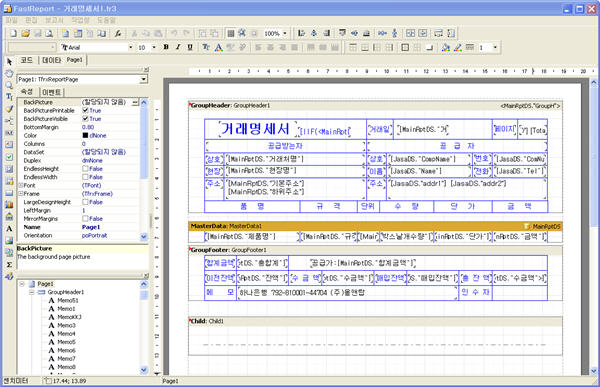Screen dimensions: 600x387
Task: Toggle Bold text formatting
Action: [166, 47]
